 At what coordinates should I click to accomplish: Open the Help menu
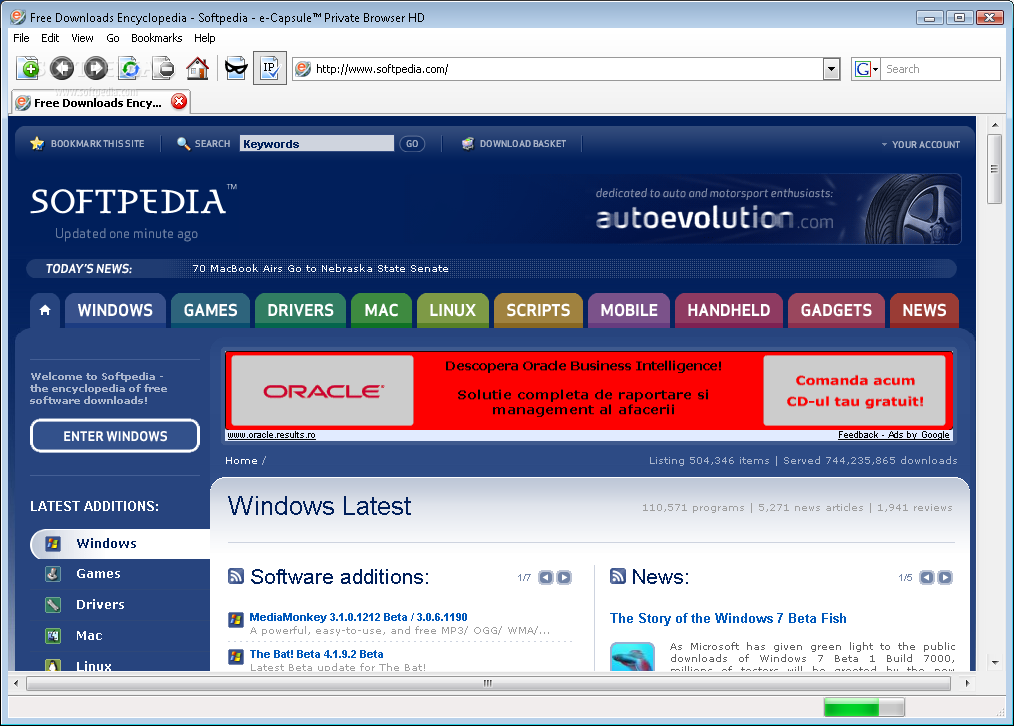[x=204, y=38]
